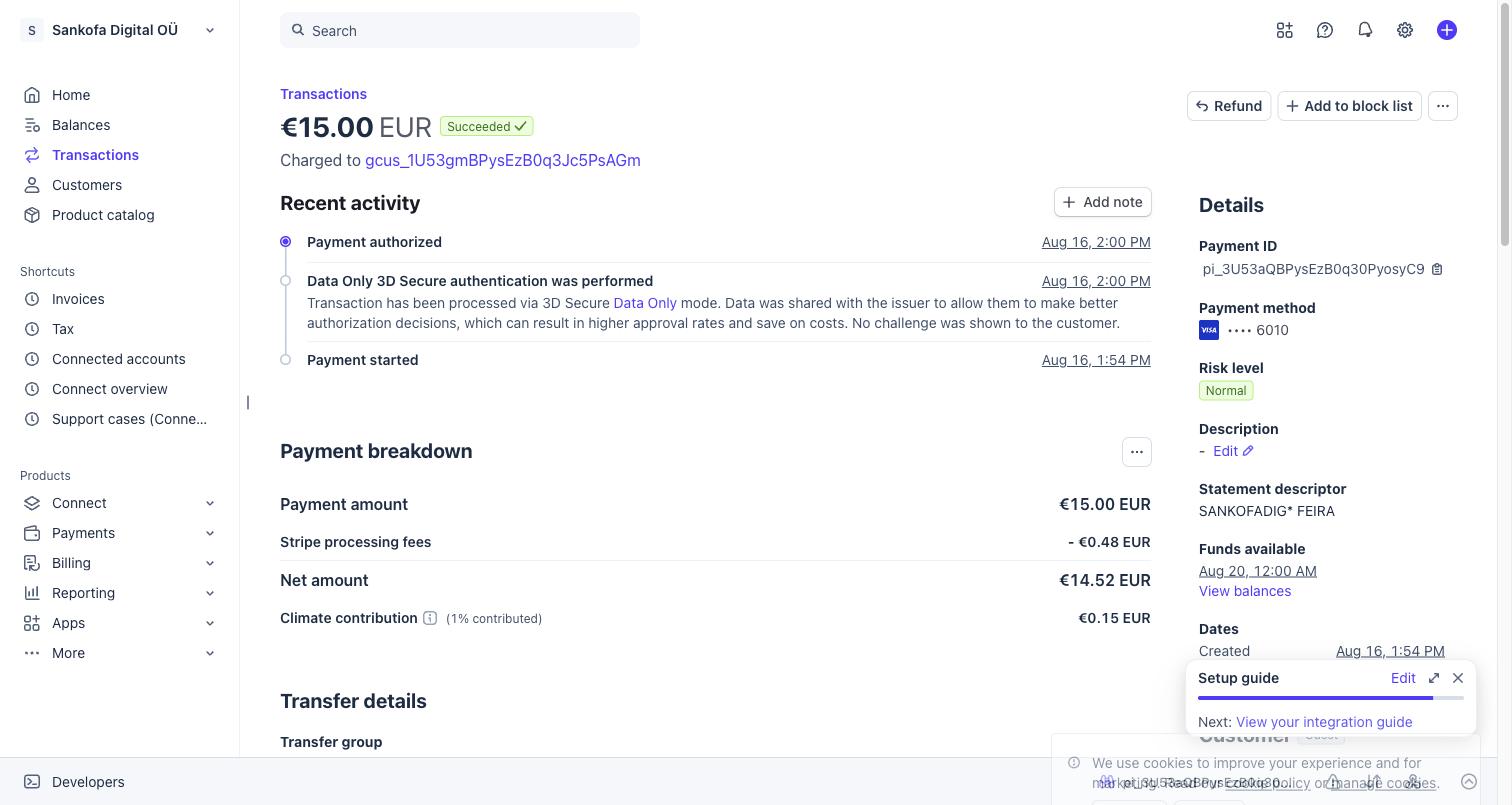Expand the Setup guide panel
The height and width of the screenshot is (805, 1512).
pos(1434,678)
